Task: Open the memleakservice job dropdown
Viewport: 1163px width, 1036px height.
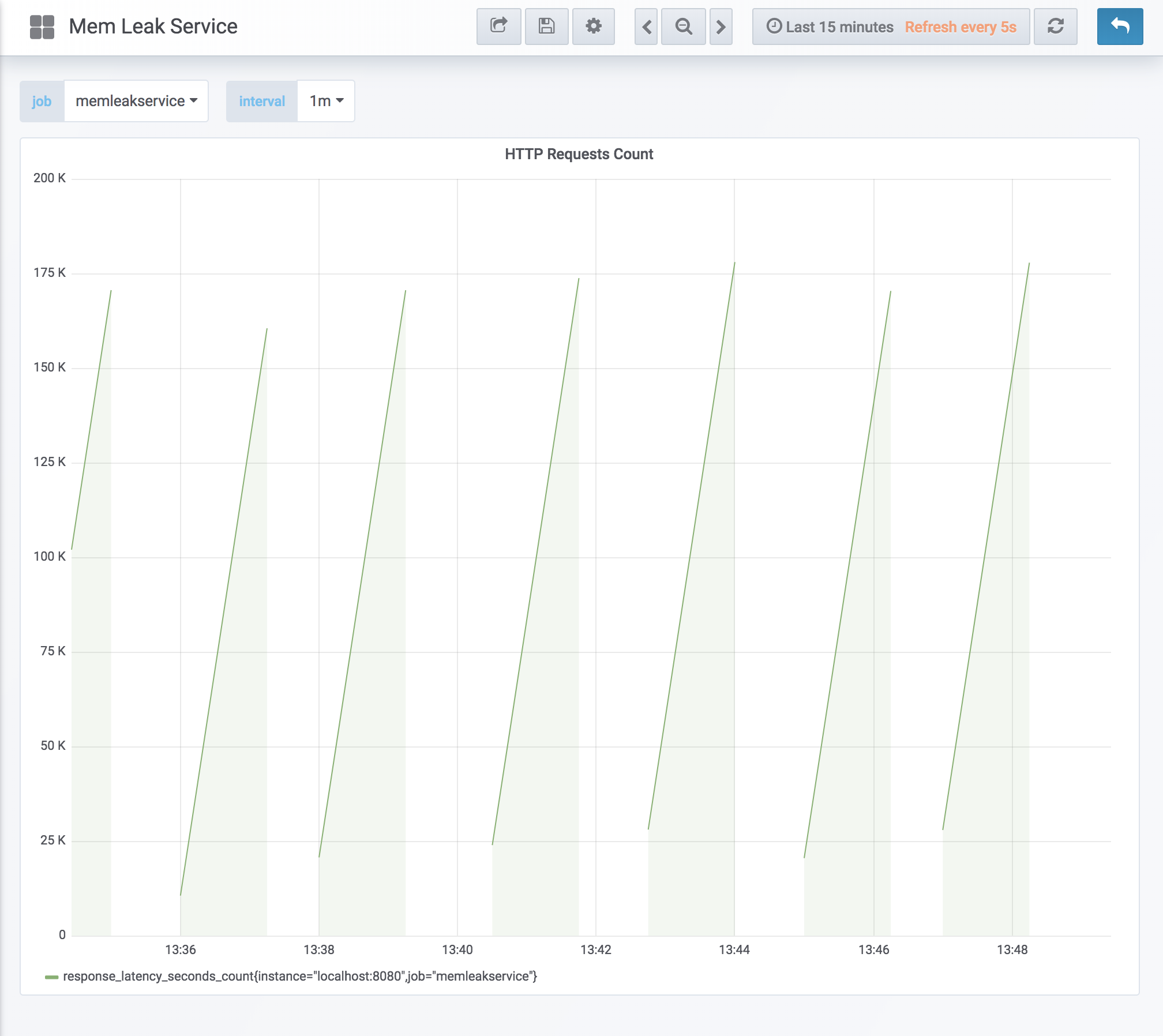Action: coord(136,101)
